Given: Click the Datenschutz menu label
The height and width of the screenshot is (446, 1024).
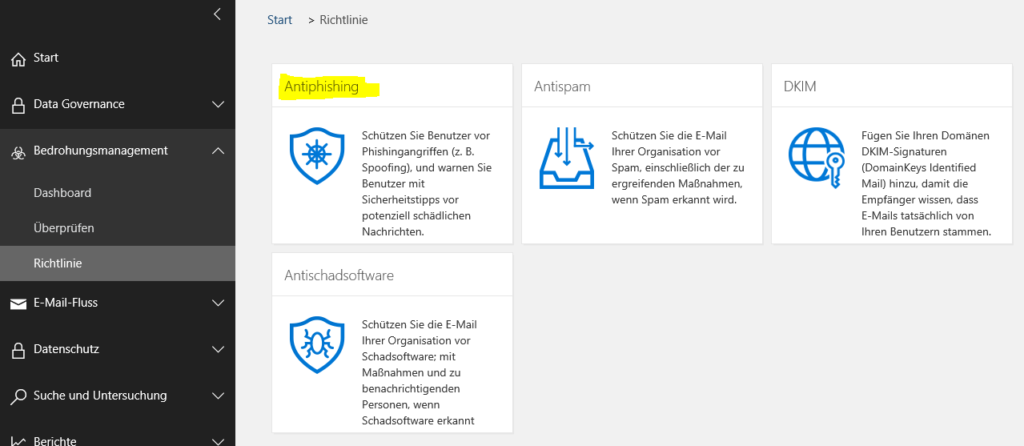Looking at the screenshot, I should pyautogui.click(x=66, y=349).
